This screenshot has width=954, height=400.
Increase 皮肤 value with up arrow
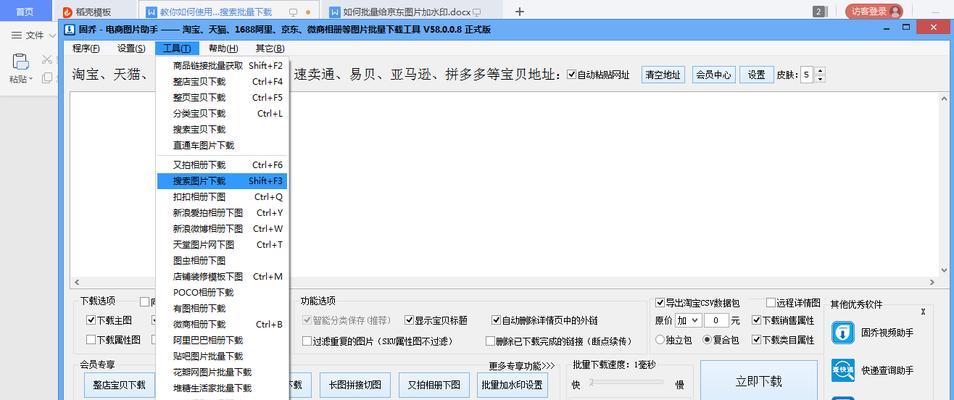tap(820, 71)
